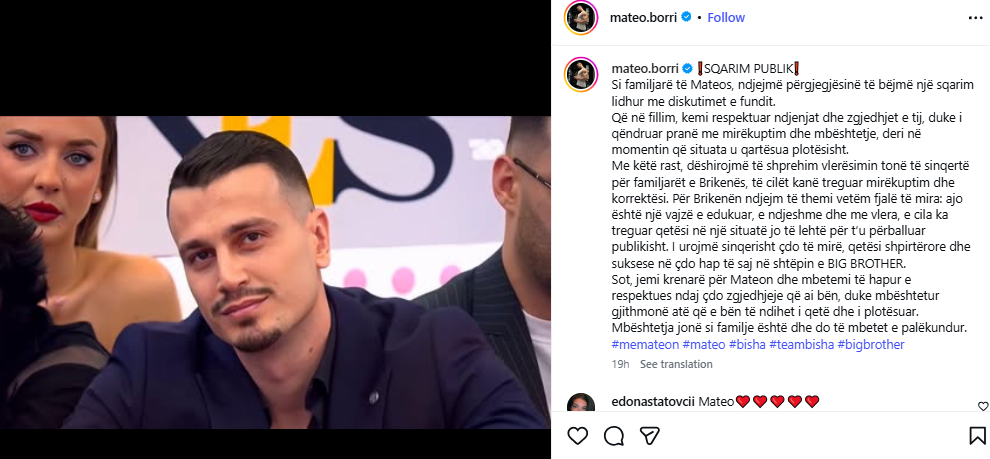990x459 pixels.
Task: Save the post with the bookmark icon
Action: tap(977, 435)
